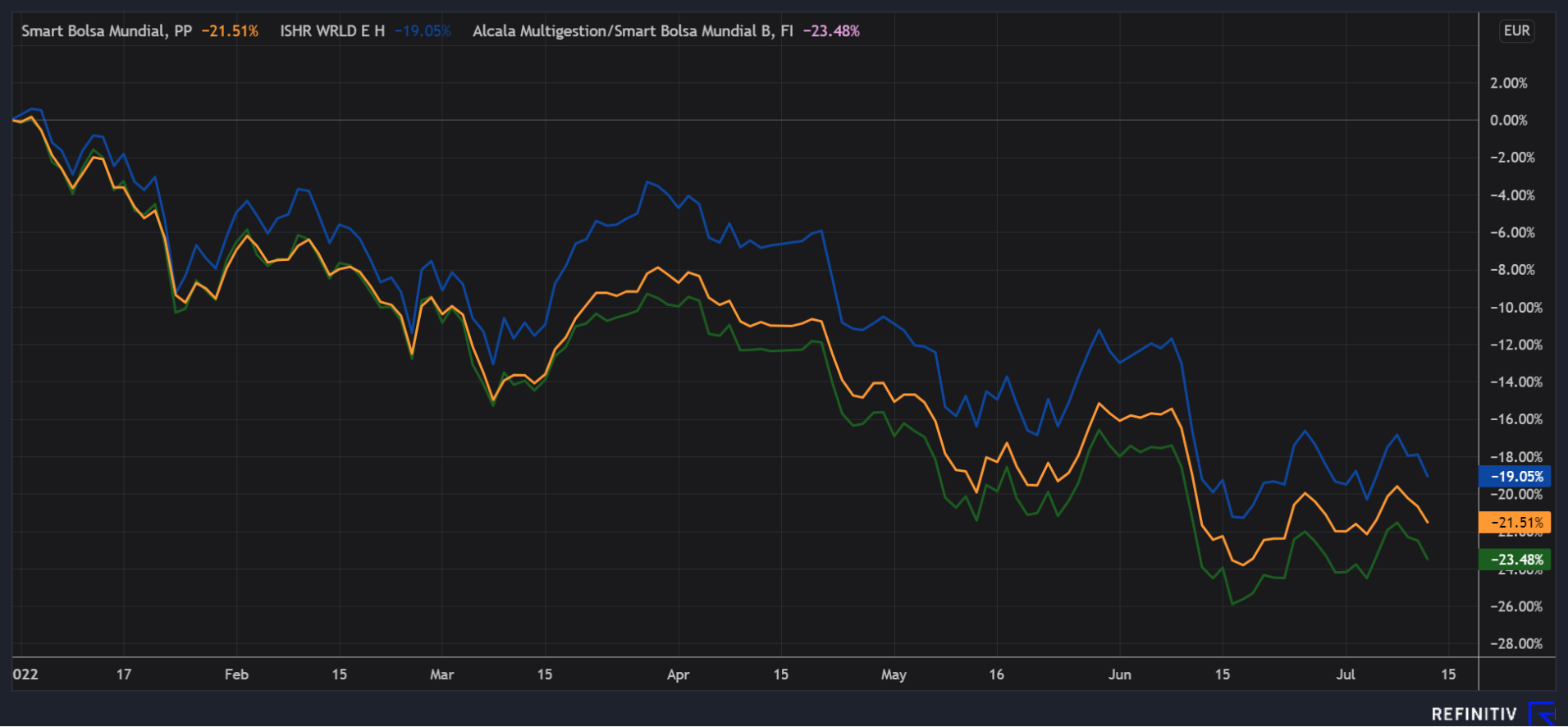Click the Mar date label on time axis
1568x727 pixels.
441,674
